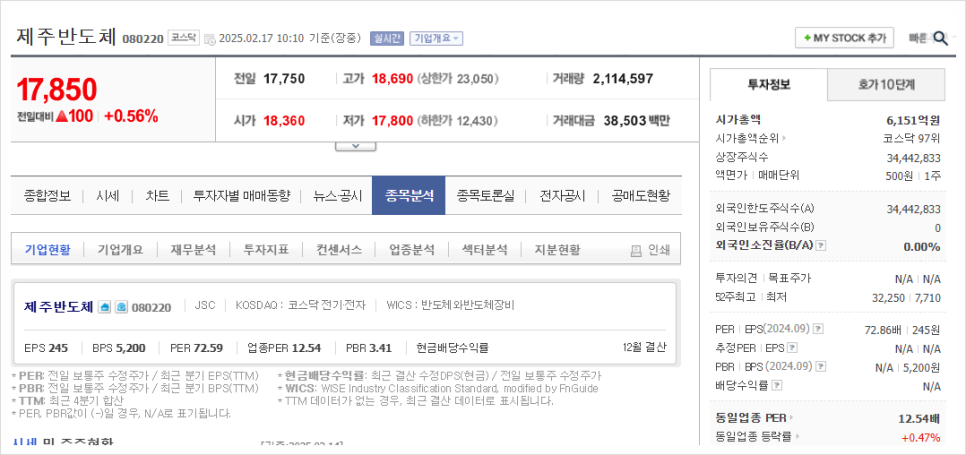Click the help icon next to 외국인소진율(B/A)
966x455 pixels.
(821, 246)
